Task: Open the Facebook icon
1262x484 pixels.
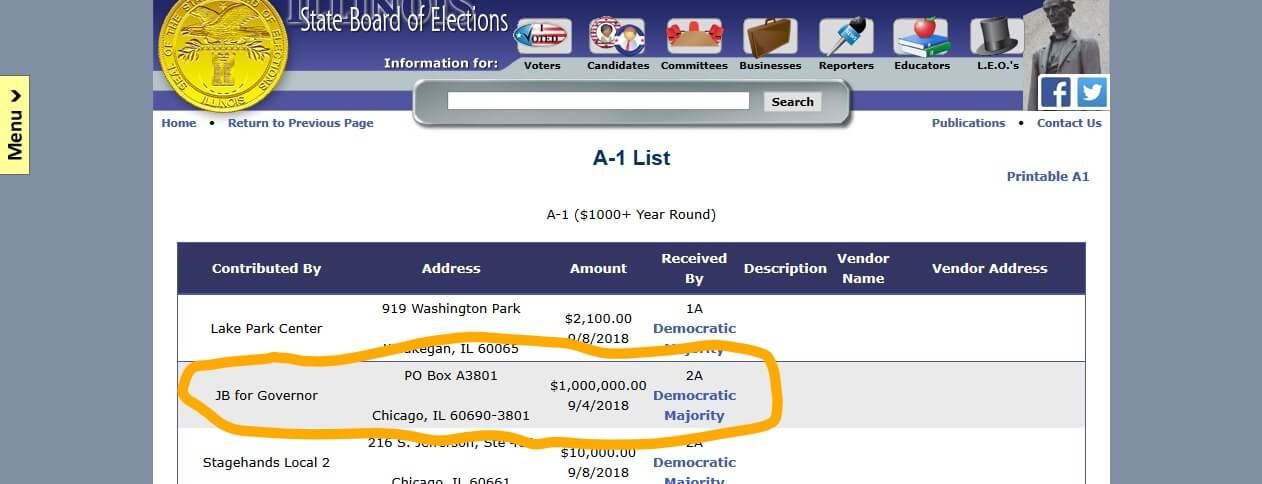Action: (1056, 92)
